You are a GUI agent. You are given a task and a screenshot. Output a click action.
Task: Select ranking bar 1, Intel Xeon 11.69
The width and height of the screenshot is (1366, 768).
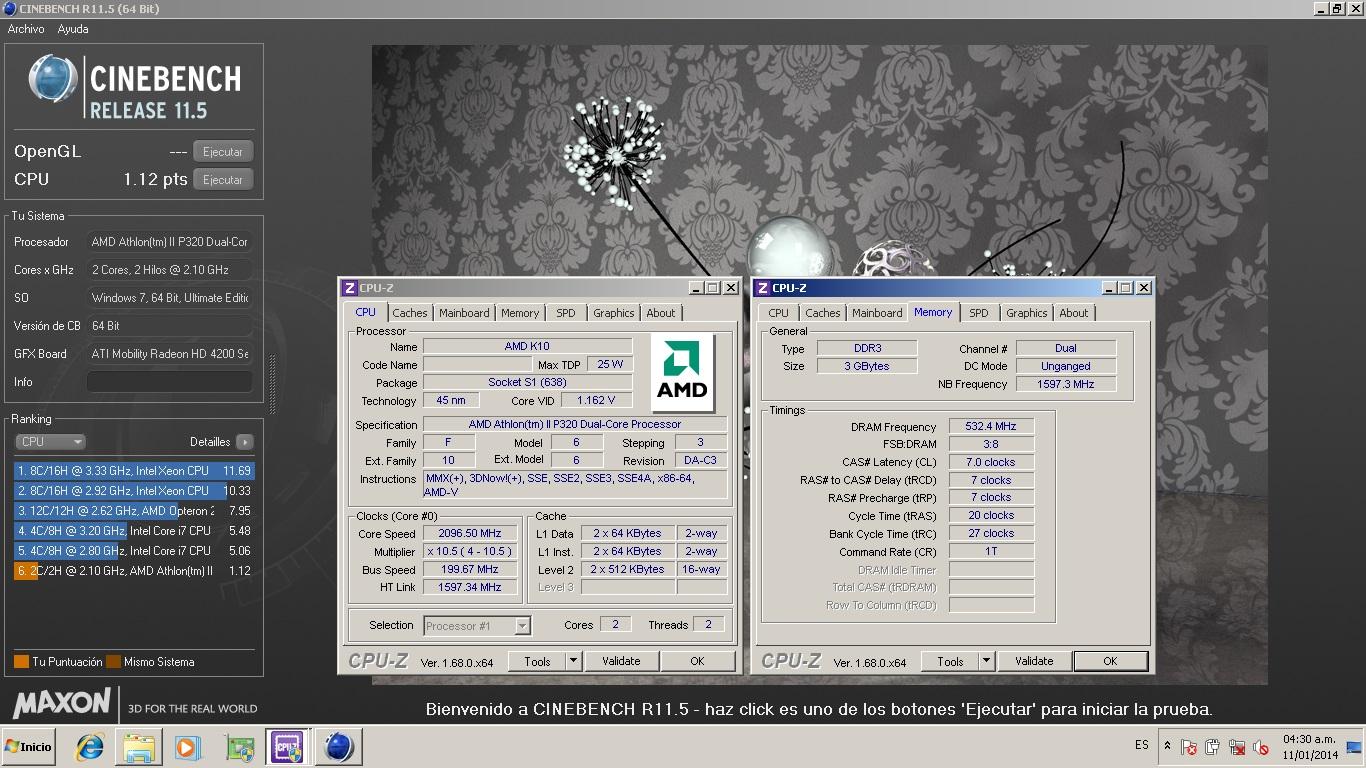click(134, 471)
